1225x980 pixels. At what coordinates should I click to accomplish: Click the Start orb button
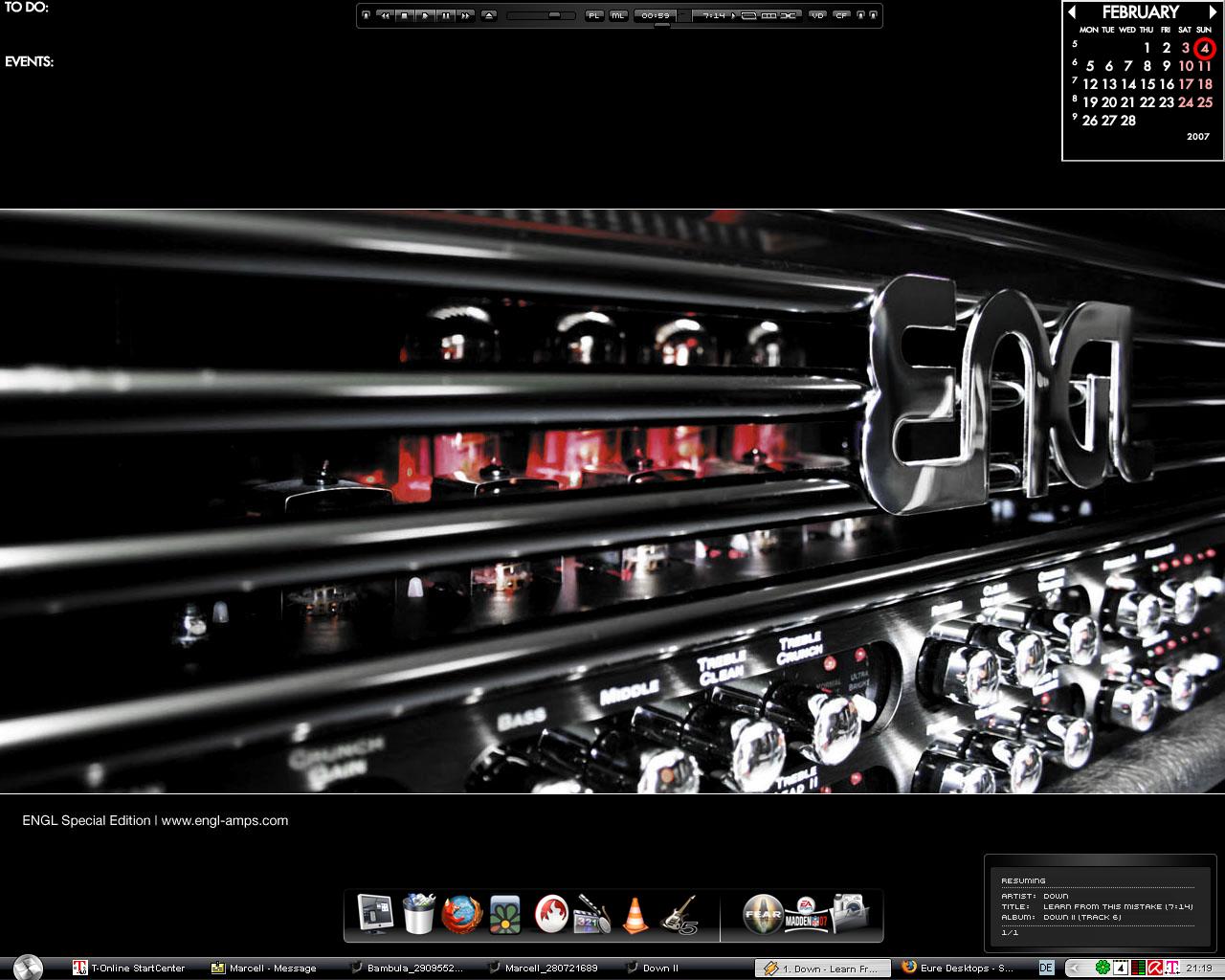pyautogui.click(x=28, y=968)
